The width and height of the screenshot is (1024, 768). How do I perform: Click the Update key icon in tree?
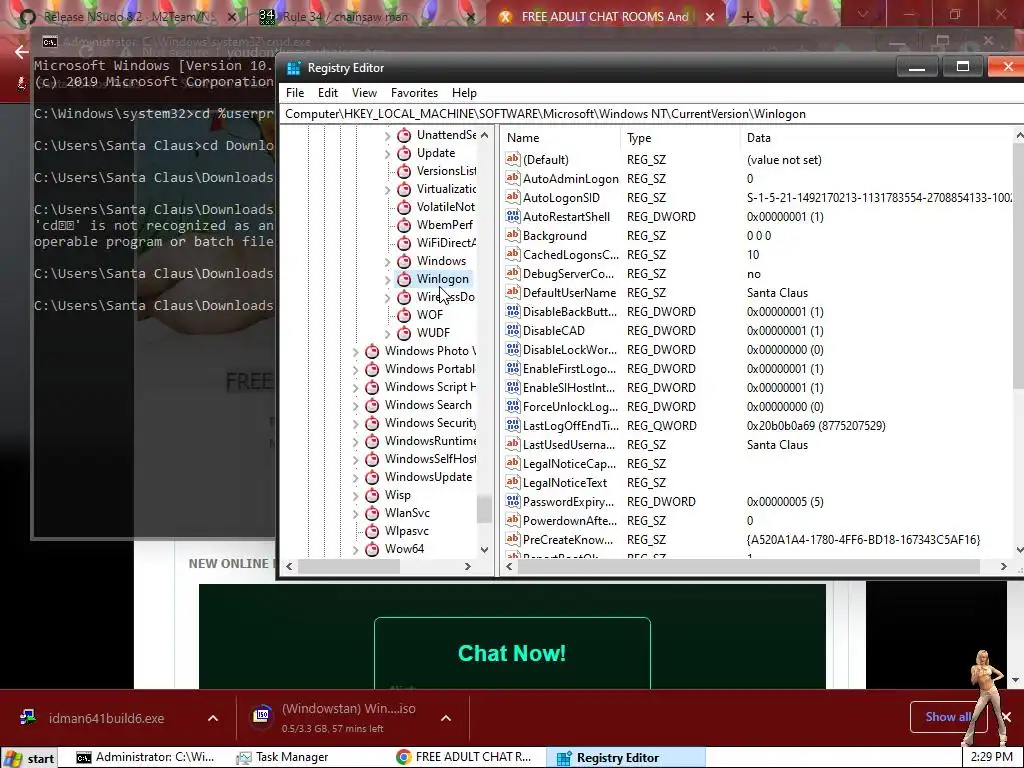click(x=404, y=153)
